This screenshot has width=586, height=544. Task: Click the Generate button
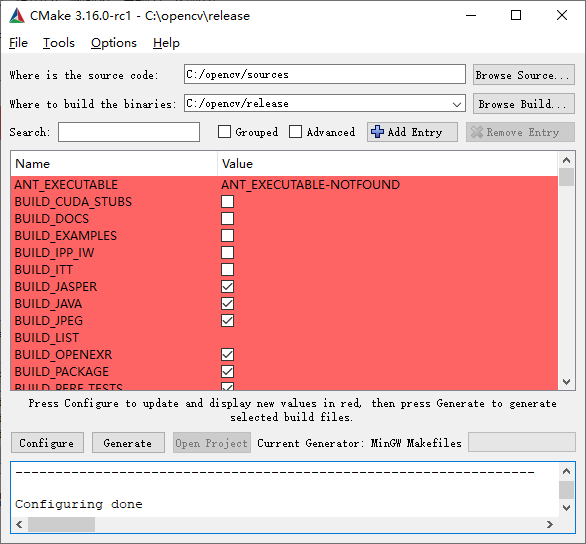tap(128, 443)
